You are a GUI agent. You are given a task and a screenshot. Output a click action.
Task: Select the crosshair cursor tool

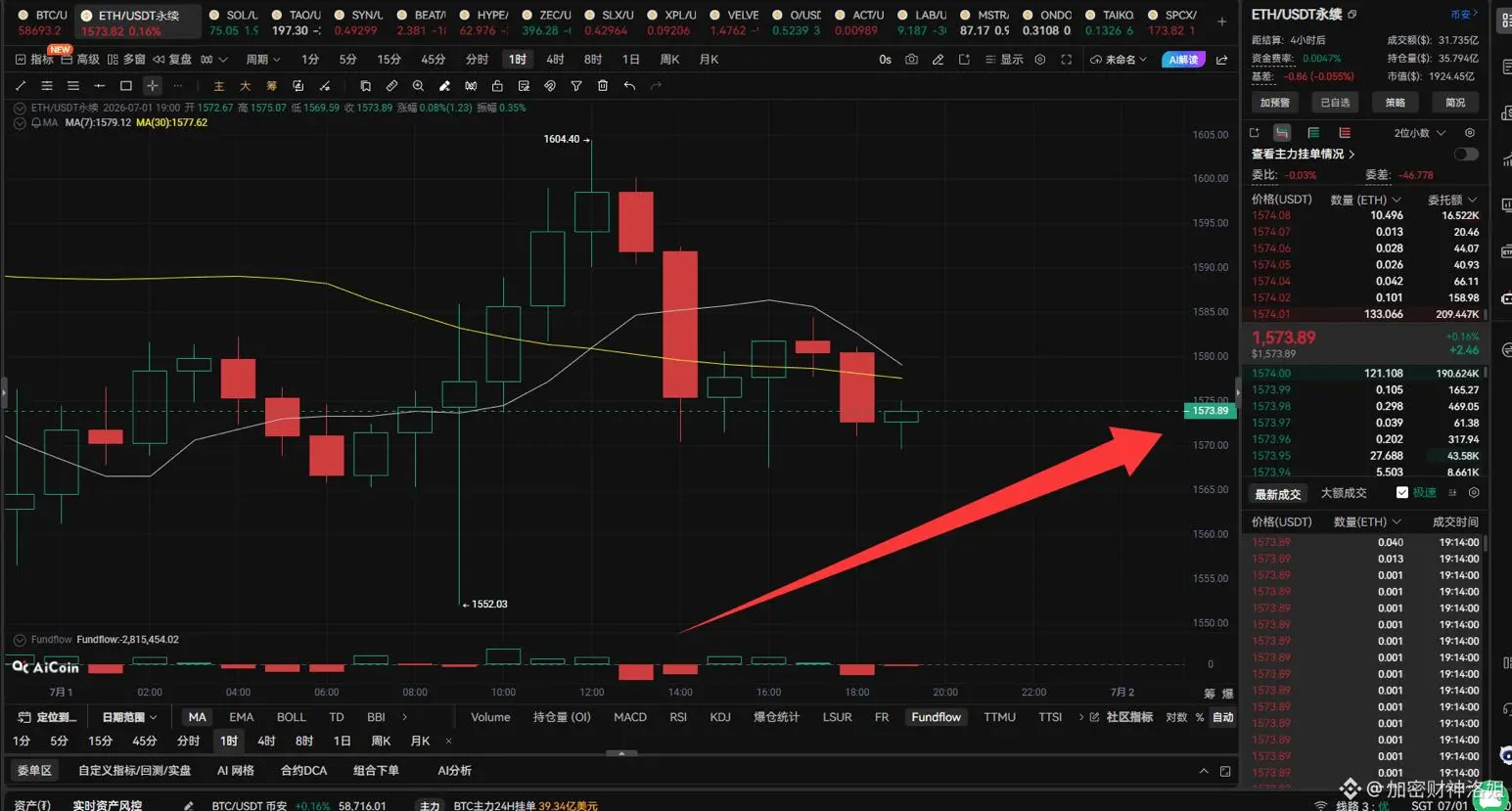pyautogui.click(x=152, y=86)
